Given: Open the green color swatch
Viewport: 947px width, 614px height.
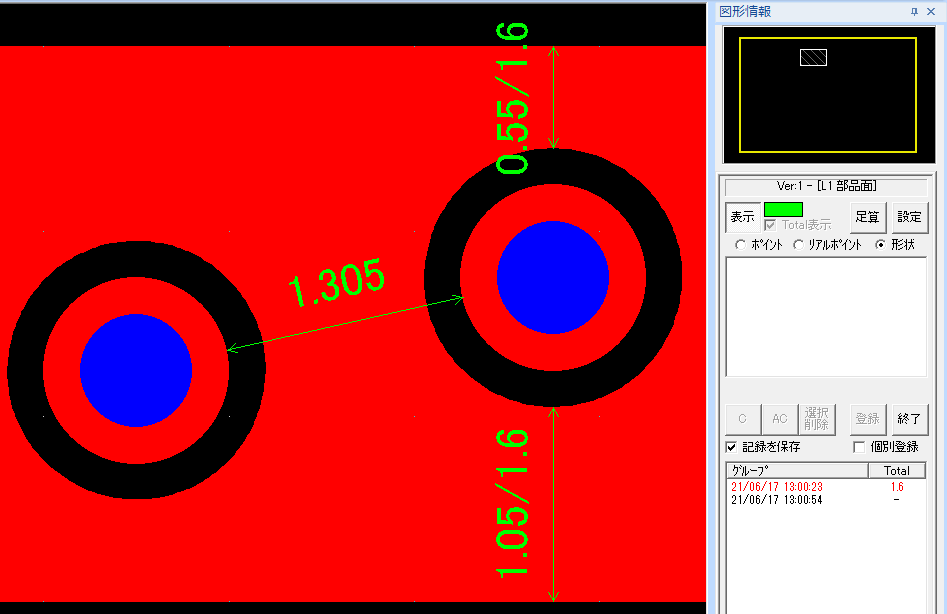Looking at the screenshot, I should [783, 209].
